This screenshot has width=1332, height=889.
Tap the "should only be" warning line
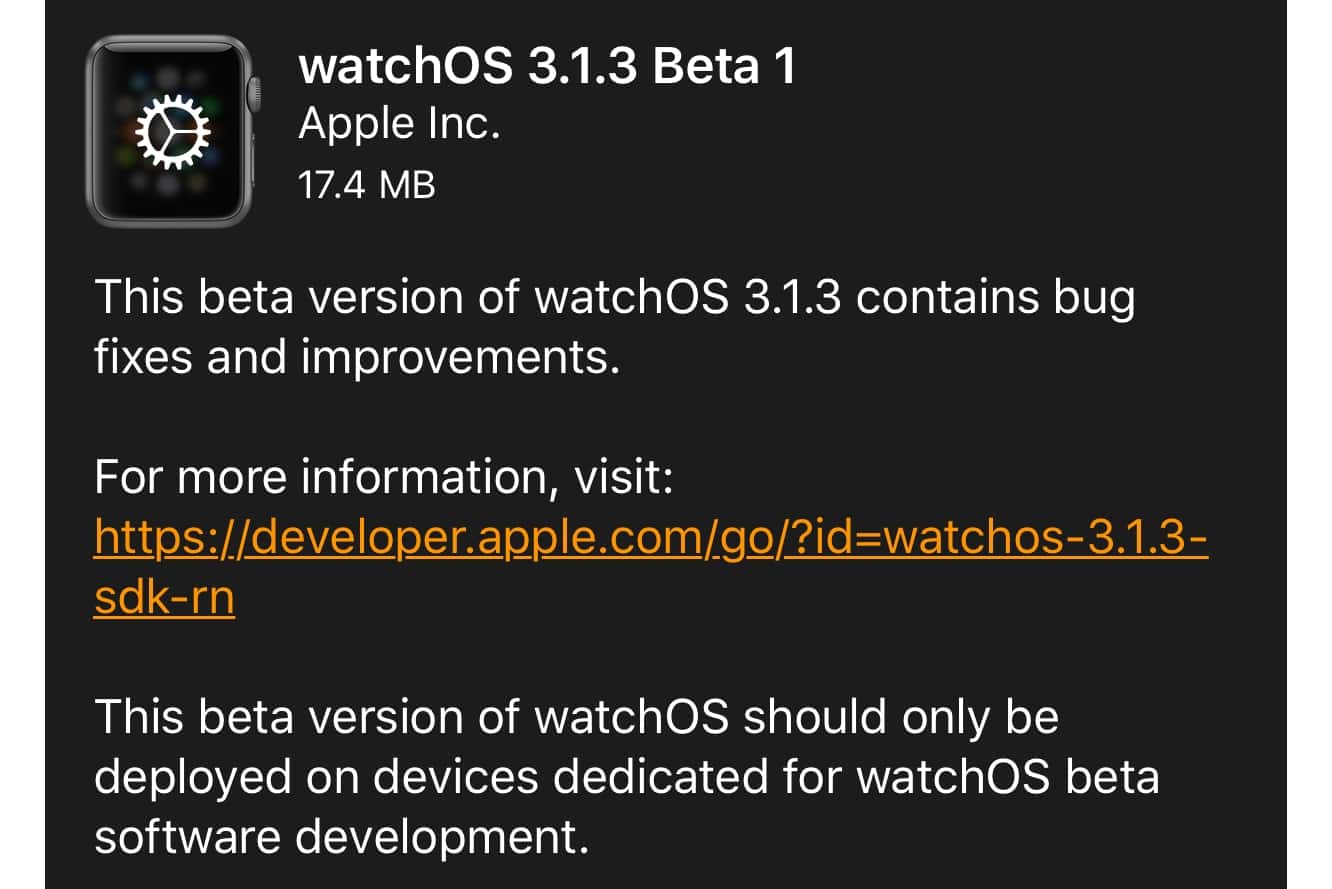[x=900, y=718]
